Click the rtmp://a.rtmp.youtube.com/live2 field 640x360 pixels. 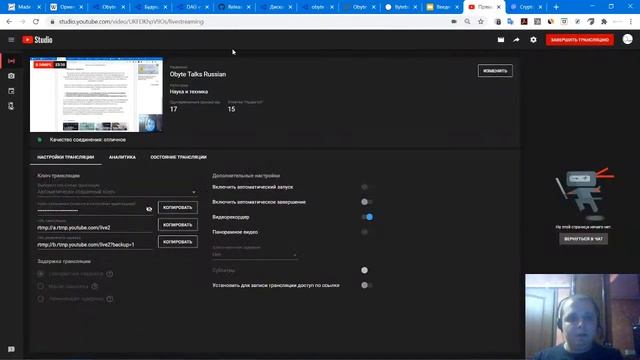(94, 227)
